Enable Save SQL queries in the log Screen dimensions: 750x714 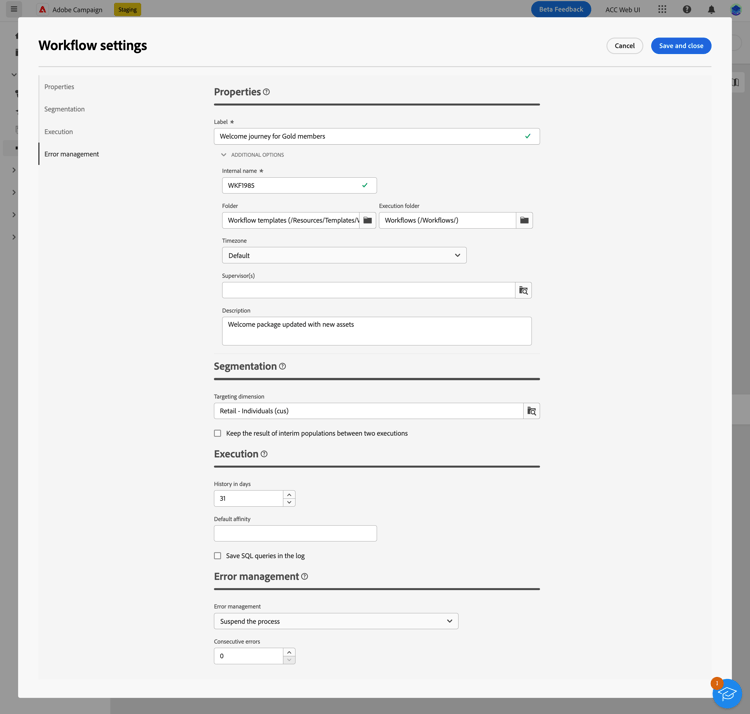(x=218, y=556)
